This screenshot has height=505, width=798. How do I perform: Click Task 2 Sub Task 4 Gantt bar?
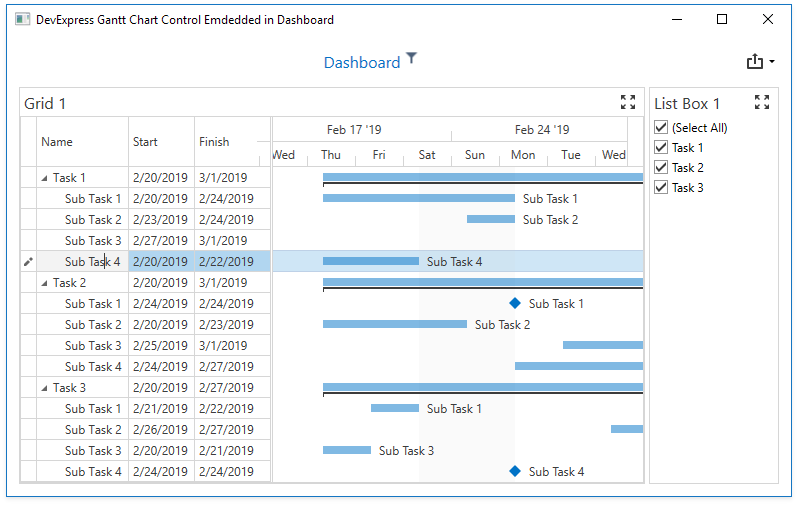pos(579,366)
